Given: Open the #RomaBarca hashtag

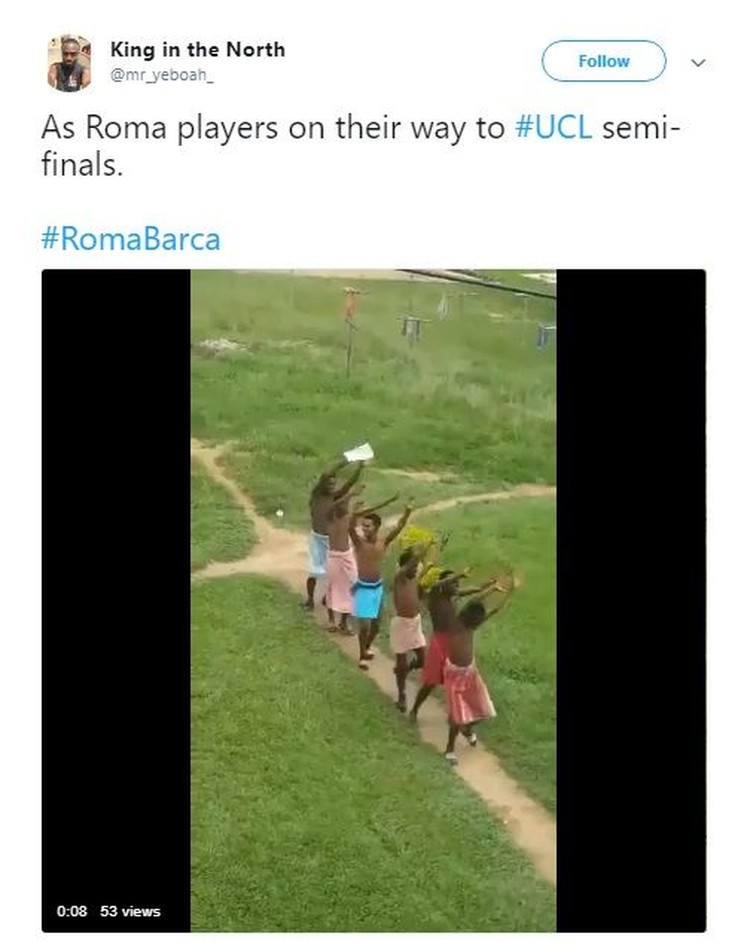Looking at the screenshot, I should click(x=131, y=239).
